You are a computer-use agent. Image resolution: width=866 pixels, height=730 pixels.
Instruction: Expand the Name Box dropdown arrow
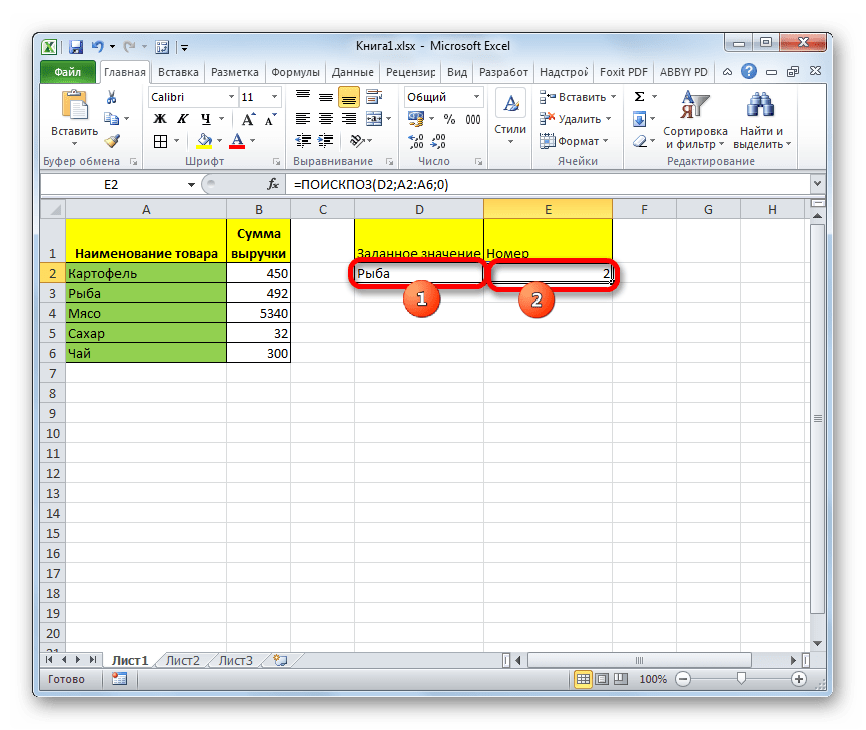pyautogui.click(x=191, y=184)
